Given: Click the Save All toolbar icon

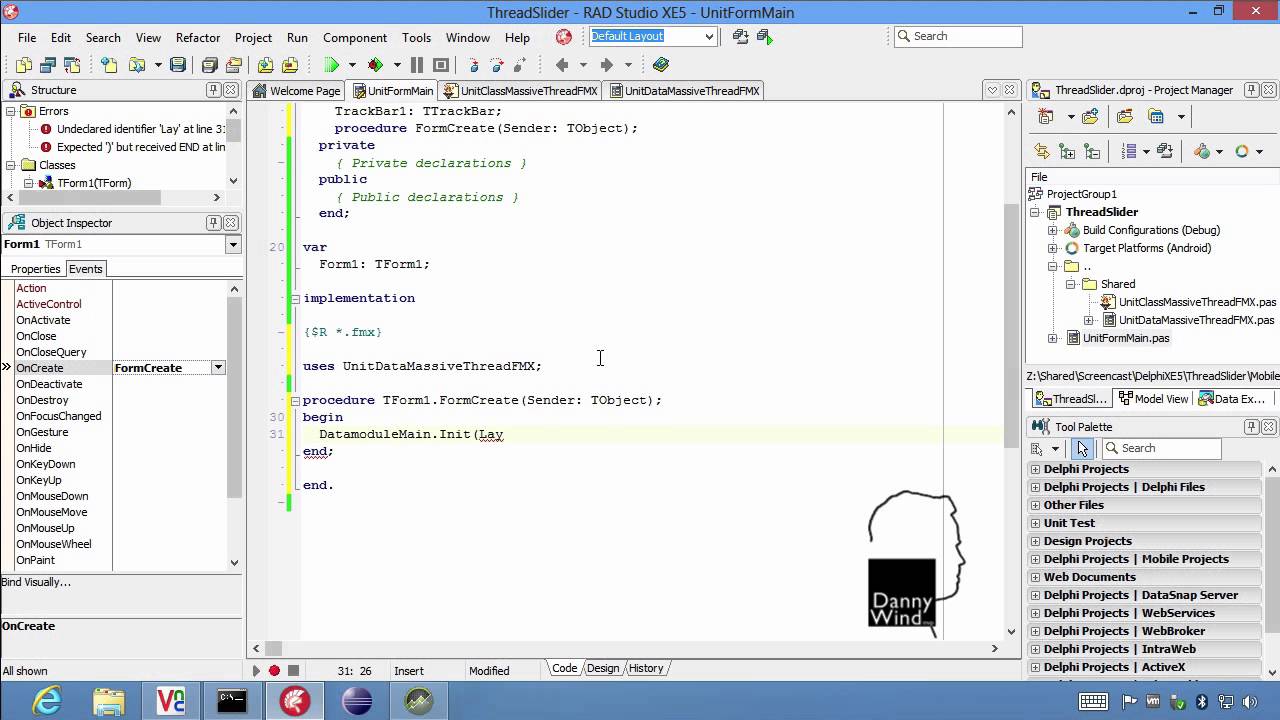Looking at the screenshot, I should coord(209,65).
